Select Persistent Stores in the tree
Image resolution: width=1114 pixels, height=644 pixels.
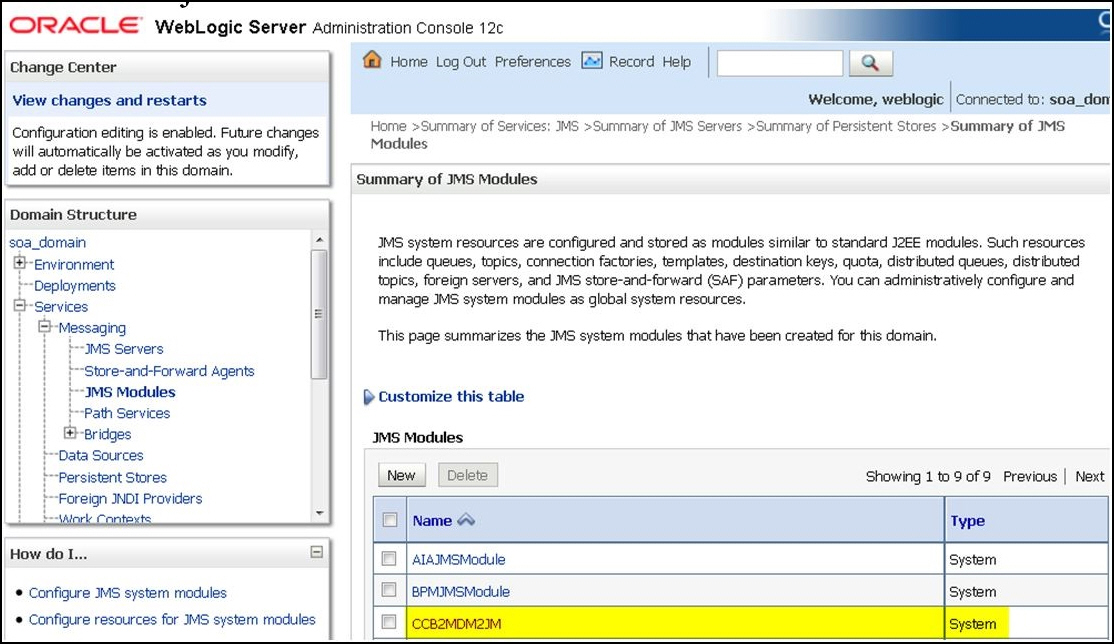pyautogui.click(x=112, y=477)
